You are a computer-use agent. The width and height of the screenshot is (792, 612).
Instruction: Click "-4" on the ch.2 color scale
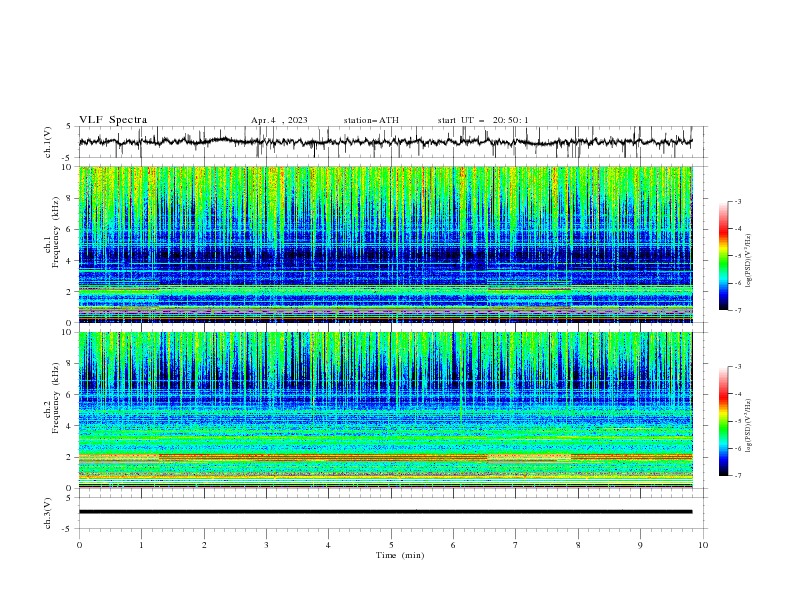(x=738, y=394)
